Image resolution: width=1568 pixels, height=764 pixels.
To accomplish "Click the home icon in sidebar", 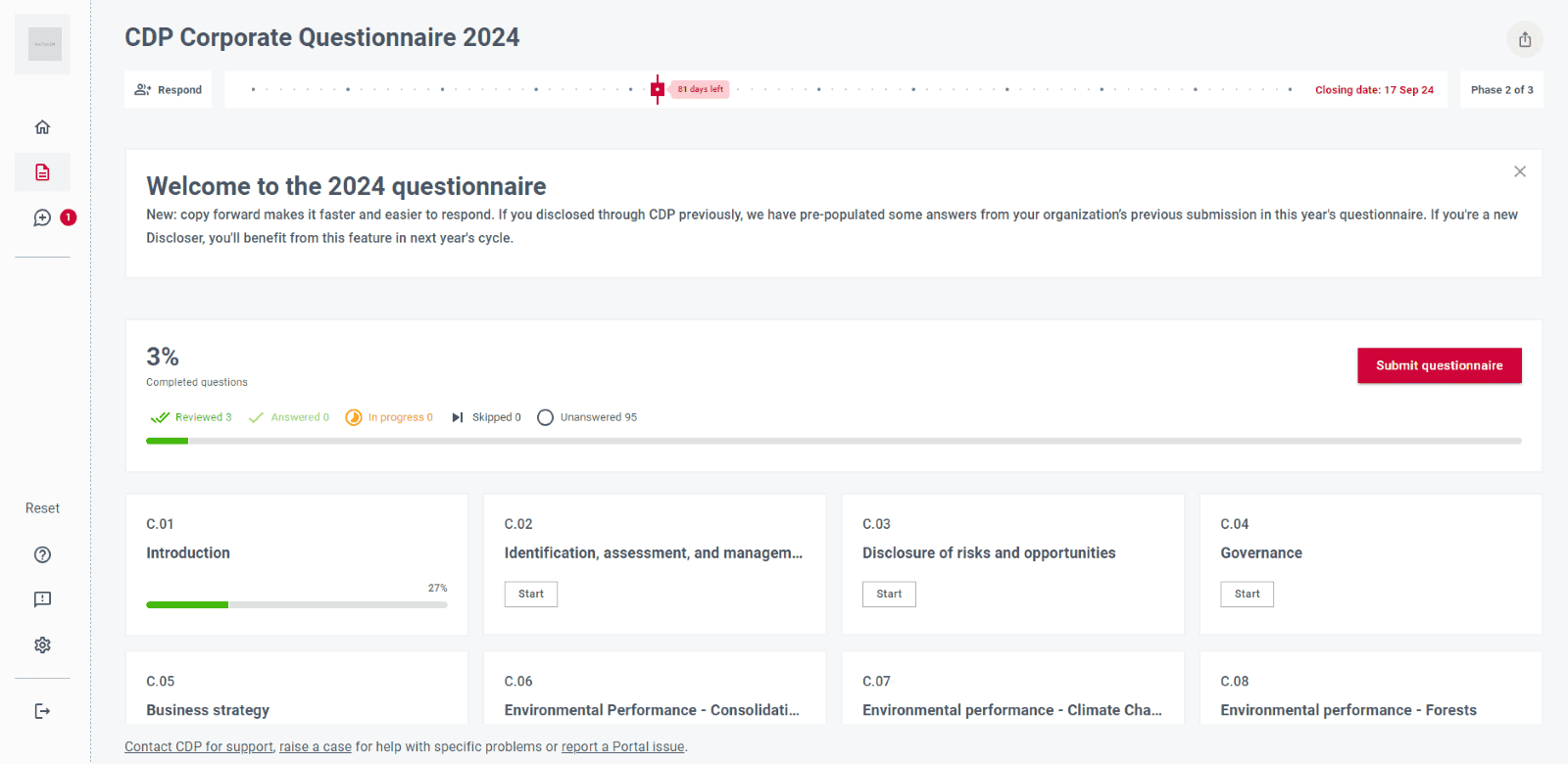I will (42, 127).
